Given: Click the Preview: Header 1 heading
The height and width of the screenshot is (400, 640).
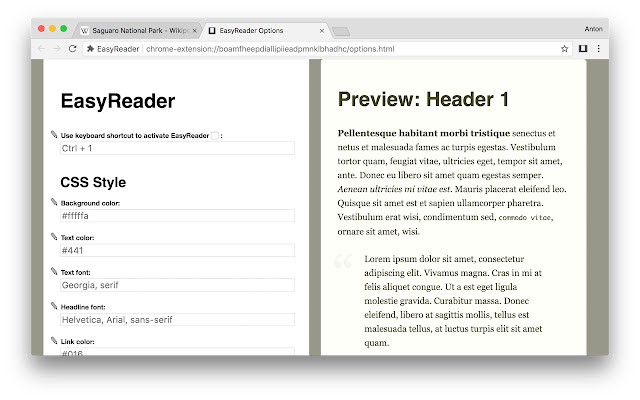Looking at the screenshot, I should click(x=423, y=99).
